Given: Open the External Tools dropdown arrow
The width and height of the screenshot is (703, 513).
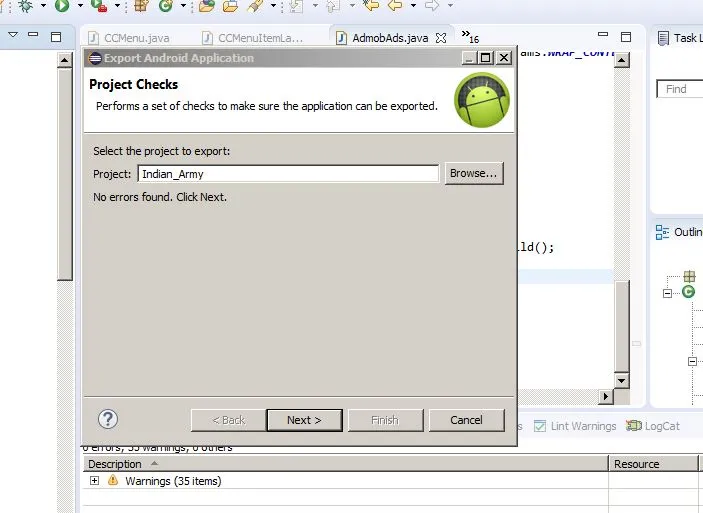Looking at the screenshot, I should click(117, 5).
